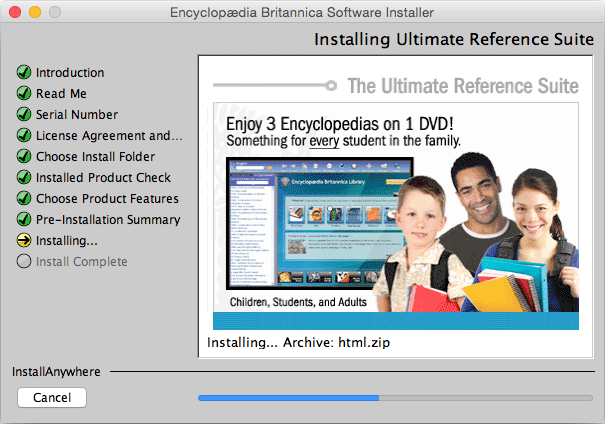Click the red close window button

(x=15, y=13)
